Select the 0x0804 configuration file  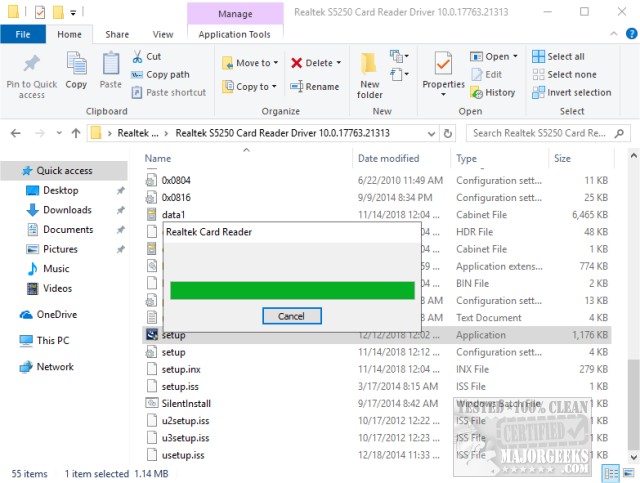(x=376, y=180)
